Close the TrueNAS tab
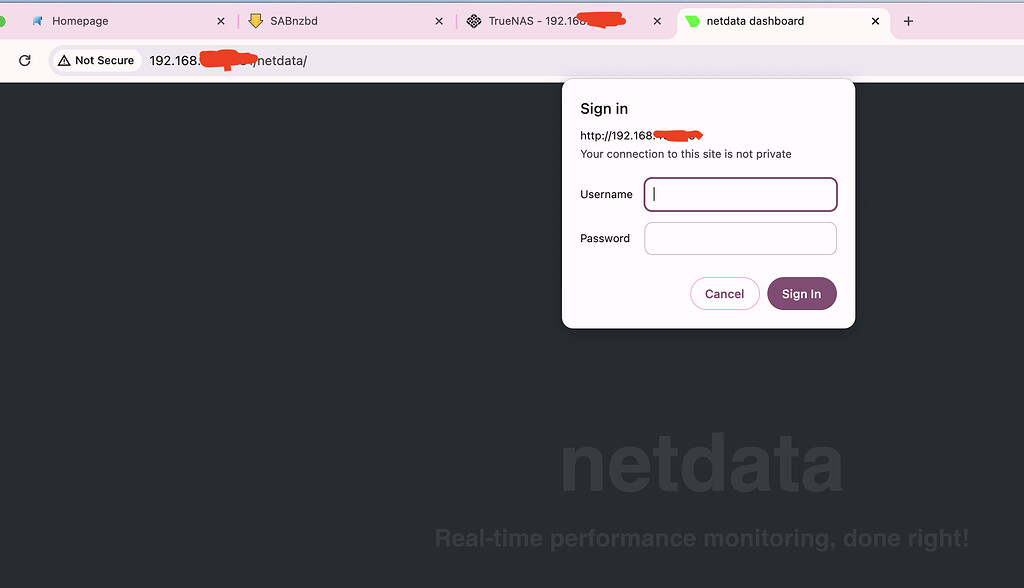This screenshot has width=1024, height=588. 657,21
